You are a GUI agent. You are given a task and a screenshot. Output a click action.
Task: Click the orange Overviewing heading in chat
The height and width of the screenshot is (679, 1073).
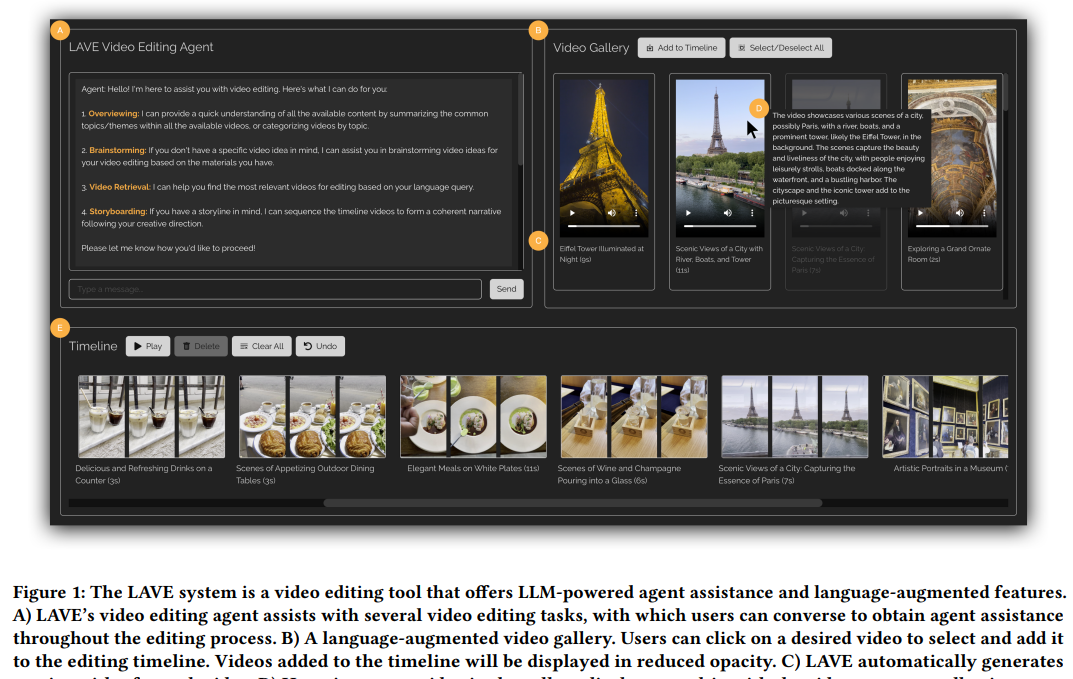pyautogui.click(x=114, y=114)
